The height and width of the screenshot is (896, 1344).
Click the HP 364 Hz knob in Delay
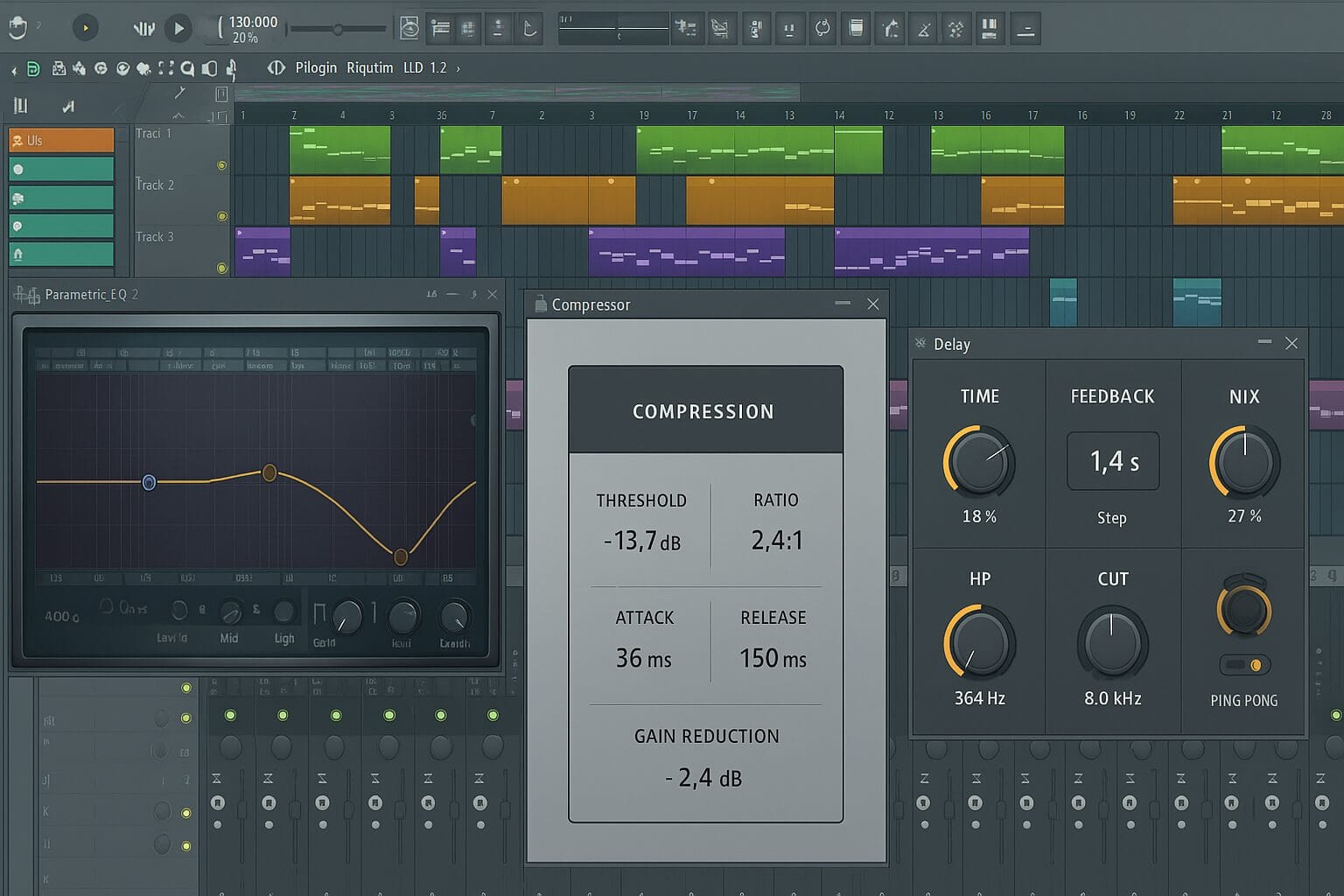979,642
